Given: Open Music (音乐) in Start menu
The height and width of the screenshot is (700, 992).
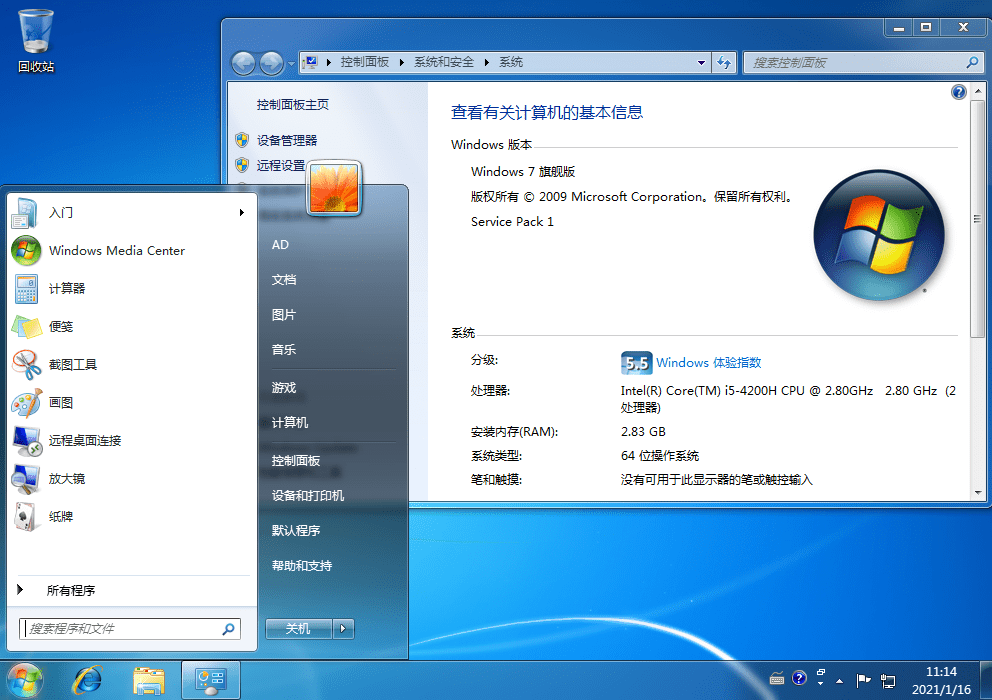Looking at the screenshot, I should (284, 349).
